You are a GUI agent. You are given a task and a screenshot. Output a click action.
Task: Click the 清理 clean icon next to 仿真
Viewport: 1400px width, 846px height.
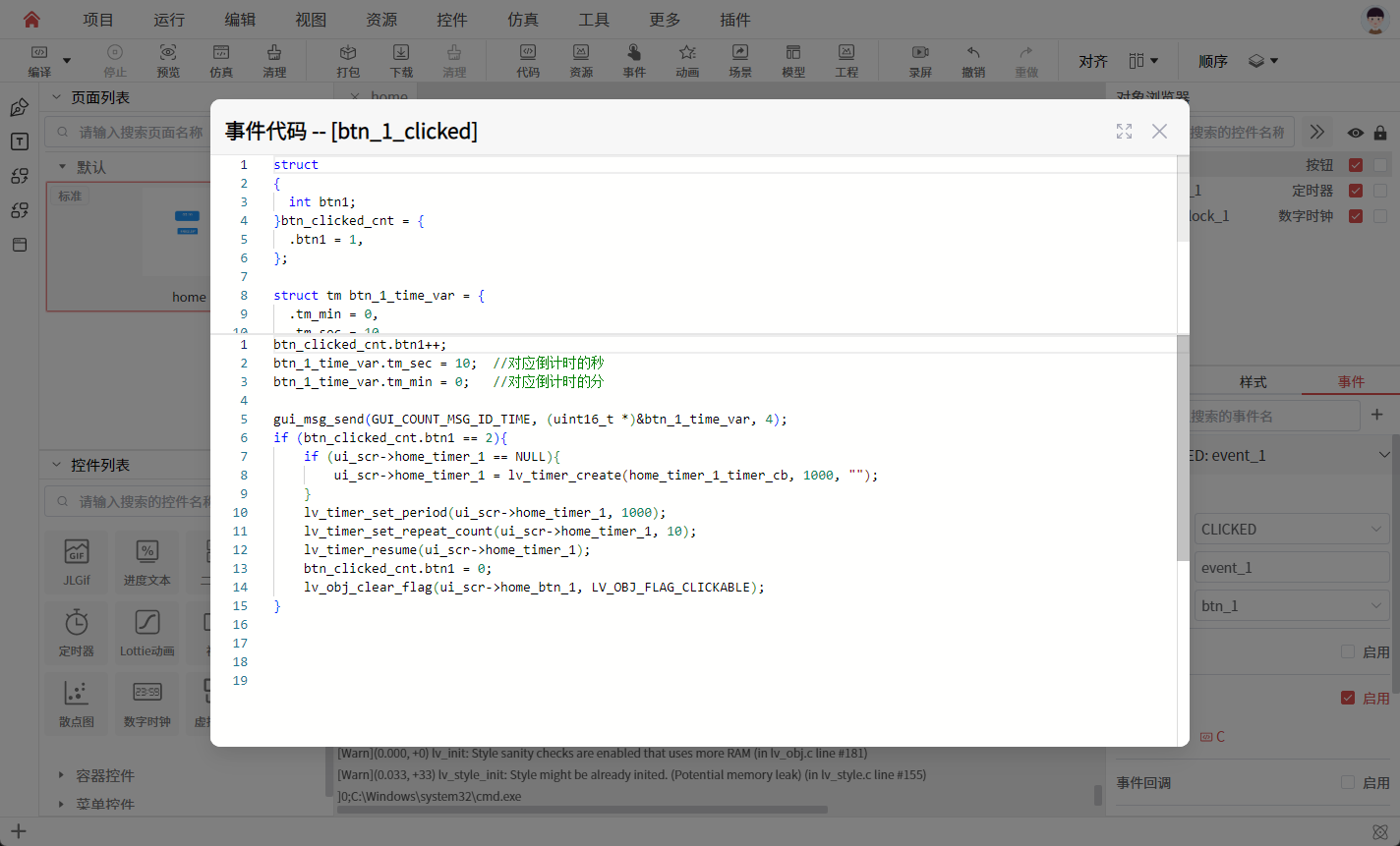(x=274, y=61)
